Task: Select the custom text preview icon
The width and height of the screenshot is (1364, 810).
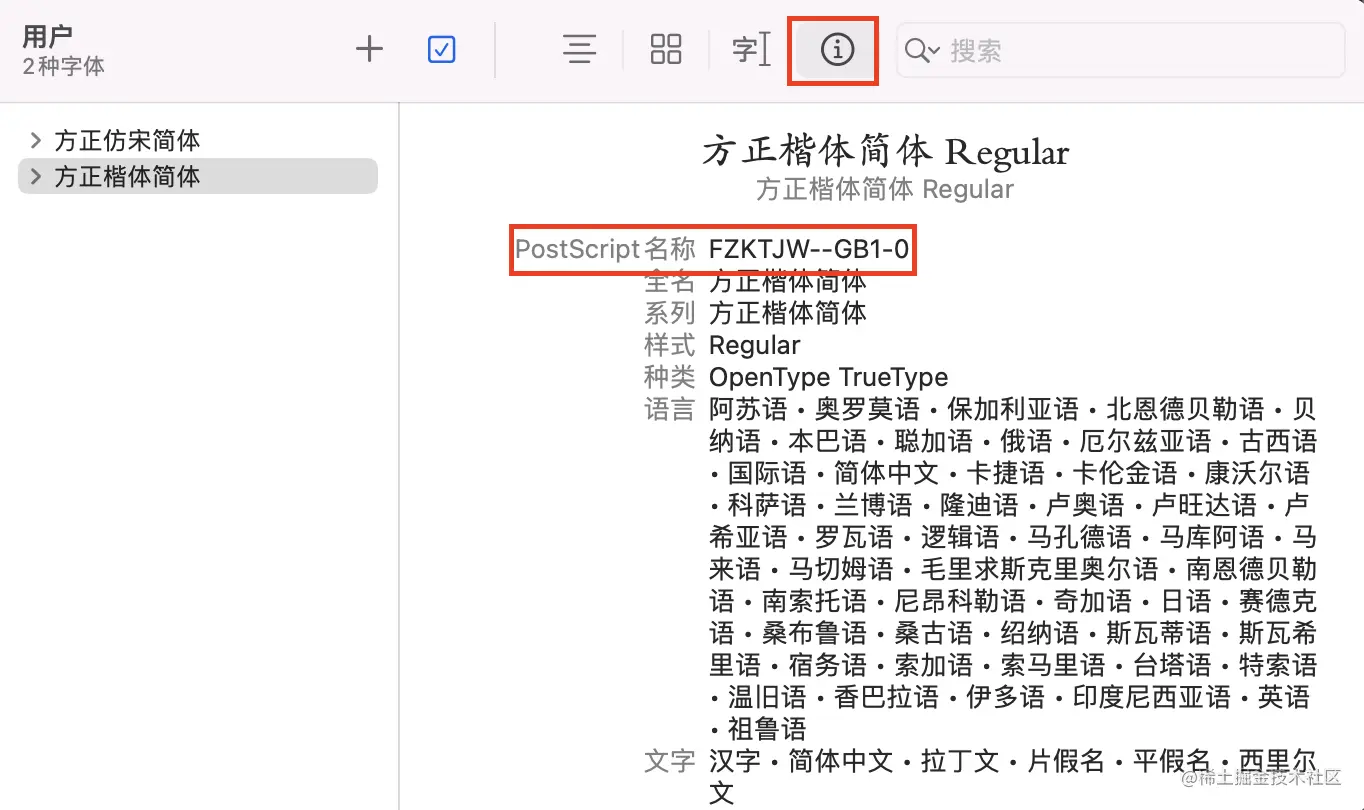Action: (x=751, y=49)
